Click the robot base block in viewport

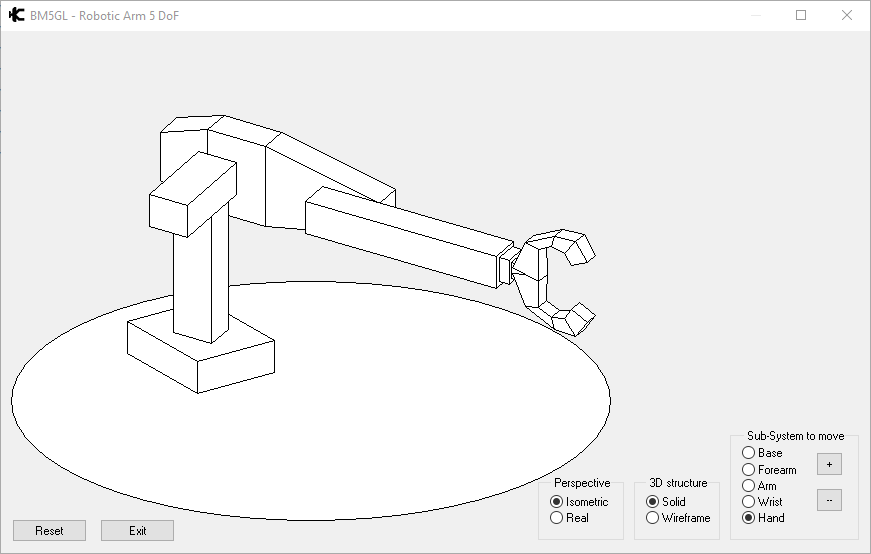tap(201, 351)
